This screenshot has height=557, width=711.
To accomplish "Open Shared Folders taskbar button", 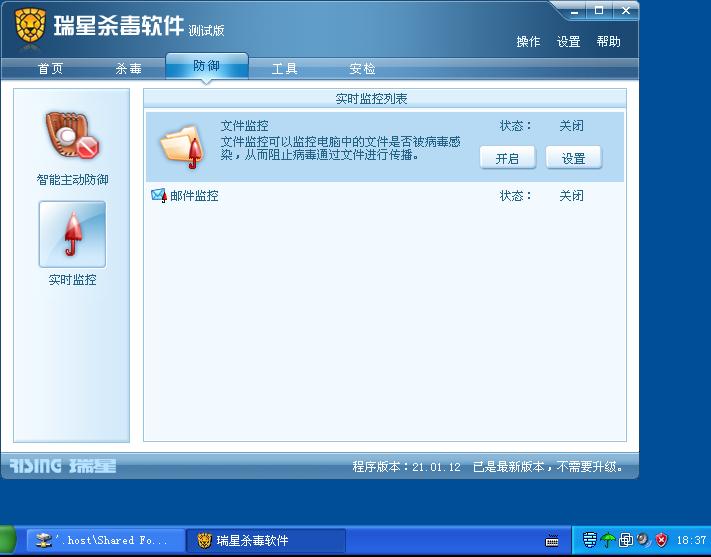I will 106,540.
